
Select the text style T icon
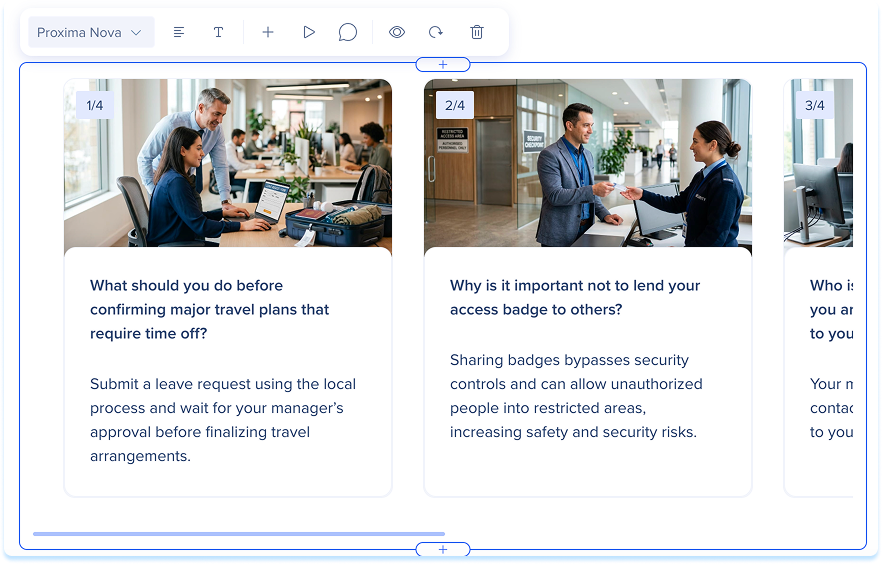coord(218,33)
